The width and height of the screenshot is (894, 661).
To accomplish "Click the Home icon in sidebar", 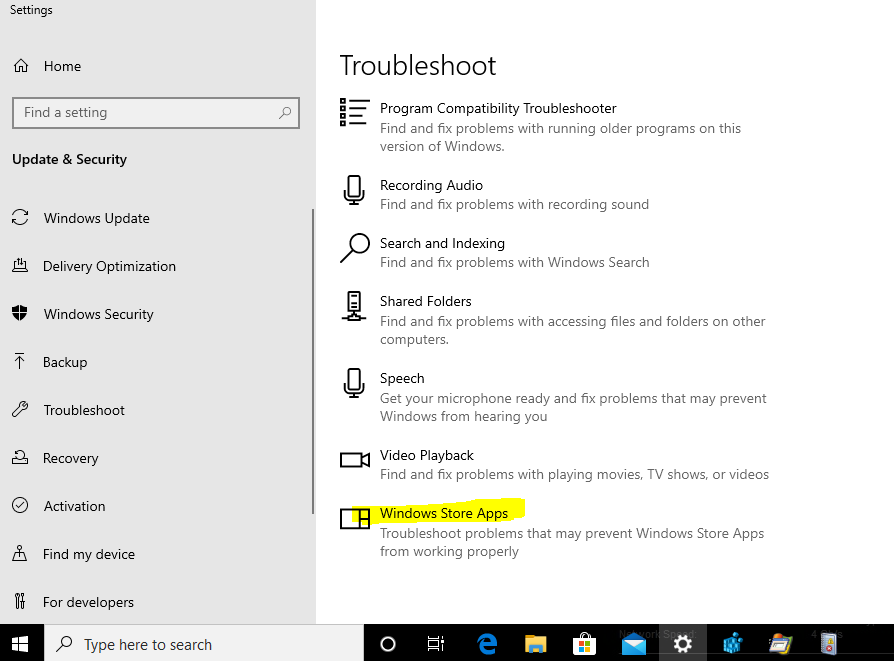I will pos(21,66).
